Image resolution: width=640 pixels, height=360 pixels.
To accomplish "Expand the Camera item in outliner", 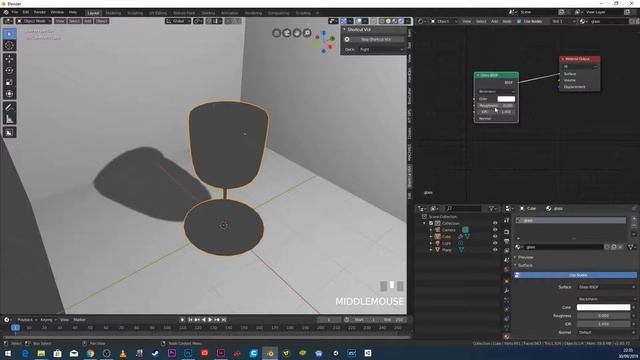I will 431,230.
